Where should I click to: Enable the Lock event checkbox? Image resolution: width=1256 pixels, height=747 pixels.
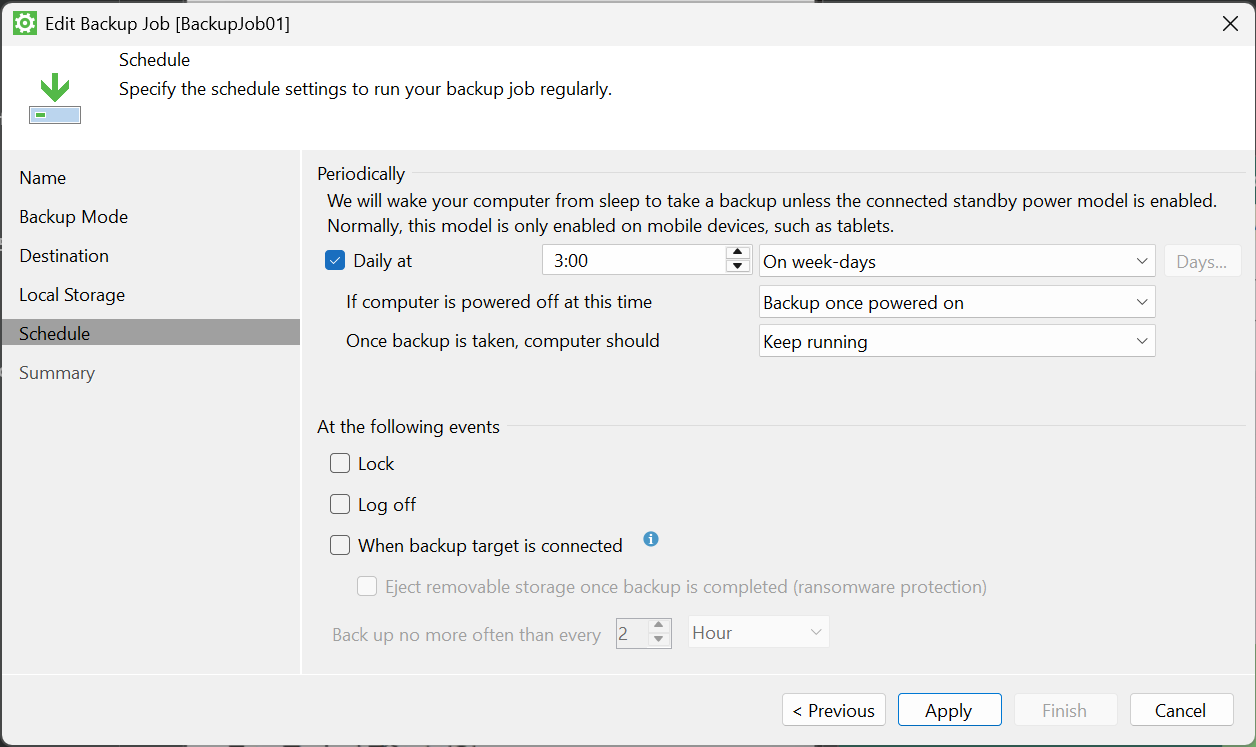click(x=341, y=464)
